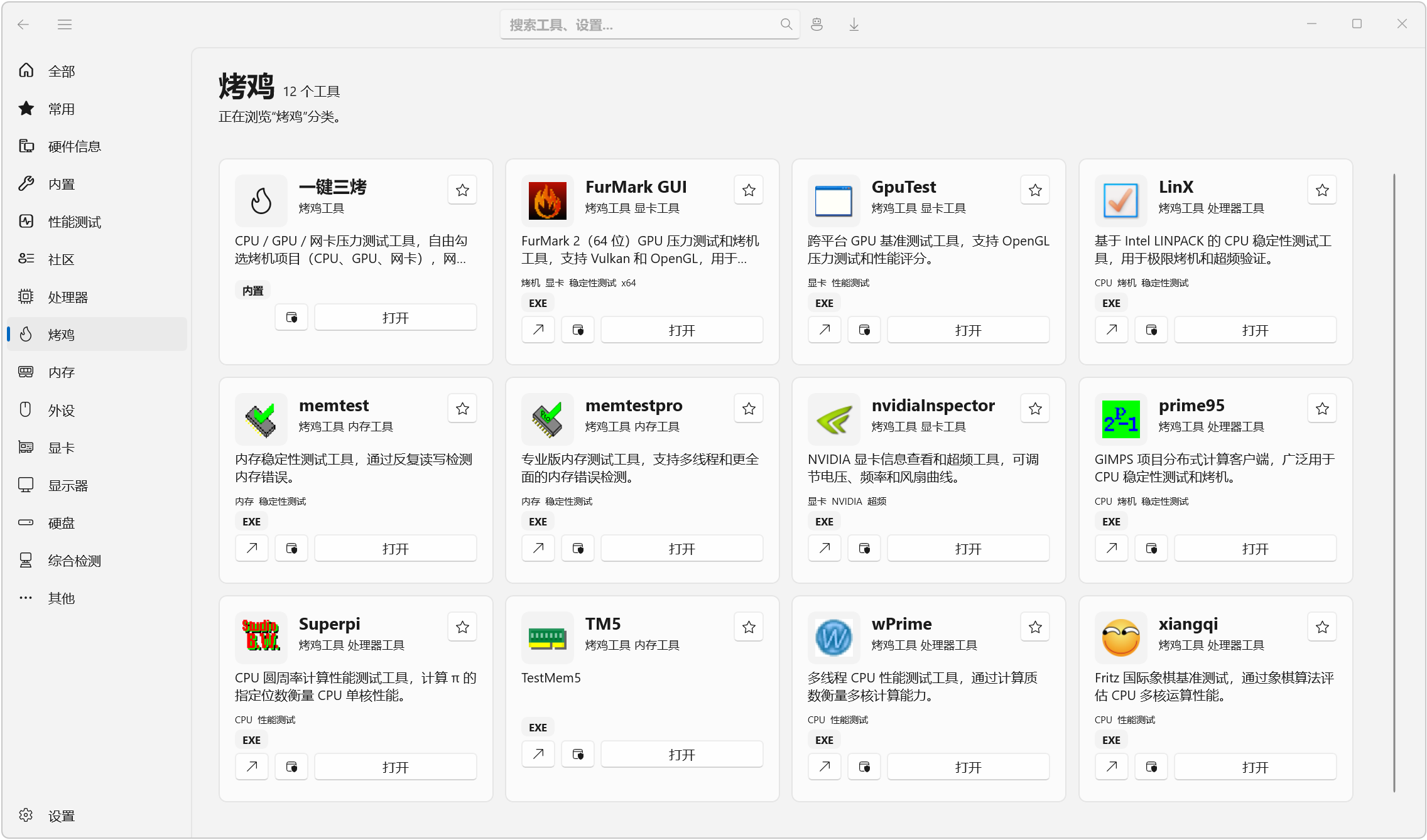Open xiangqi via its 打开 button

[1256, 767]
